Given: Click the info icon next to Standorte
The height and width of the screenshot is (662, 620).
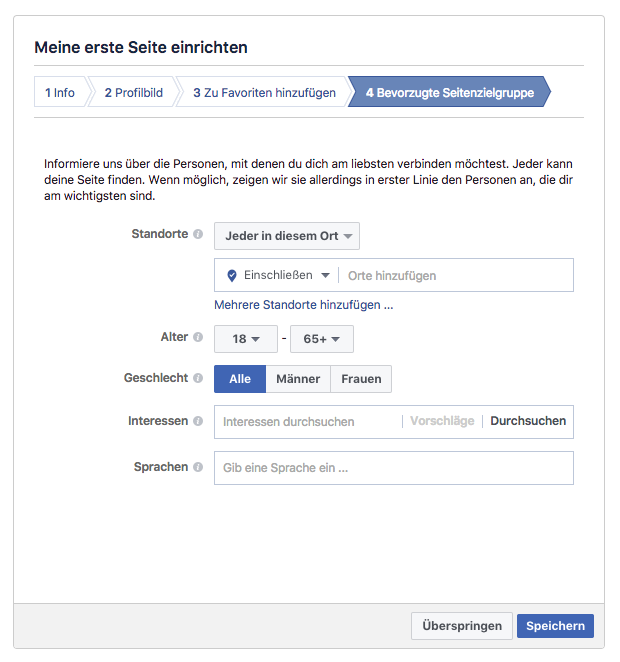Looking at the screenshot, I should pyautogui.click(x=198, y=234).
